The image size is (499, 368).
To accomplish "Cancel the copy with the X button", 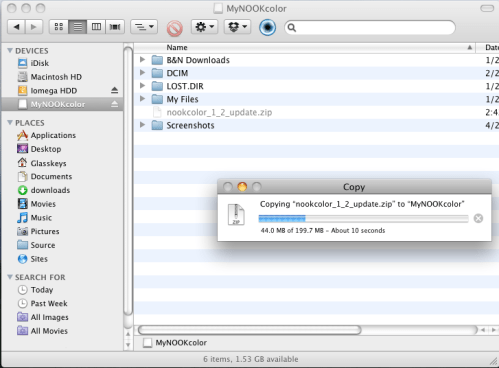I will 478,218.
